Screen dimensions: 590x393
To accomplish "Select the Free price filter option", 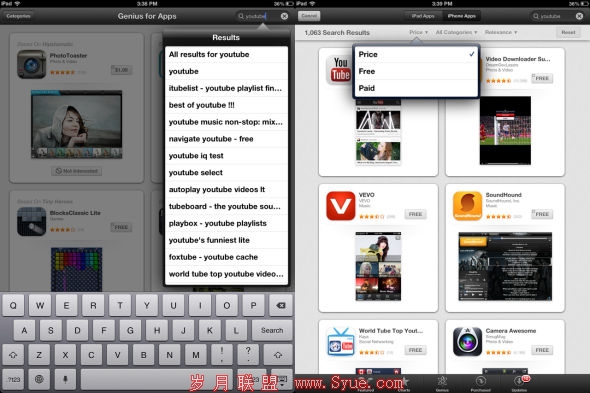I will [416, 71].
